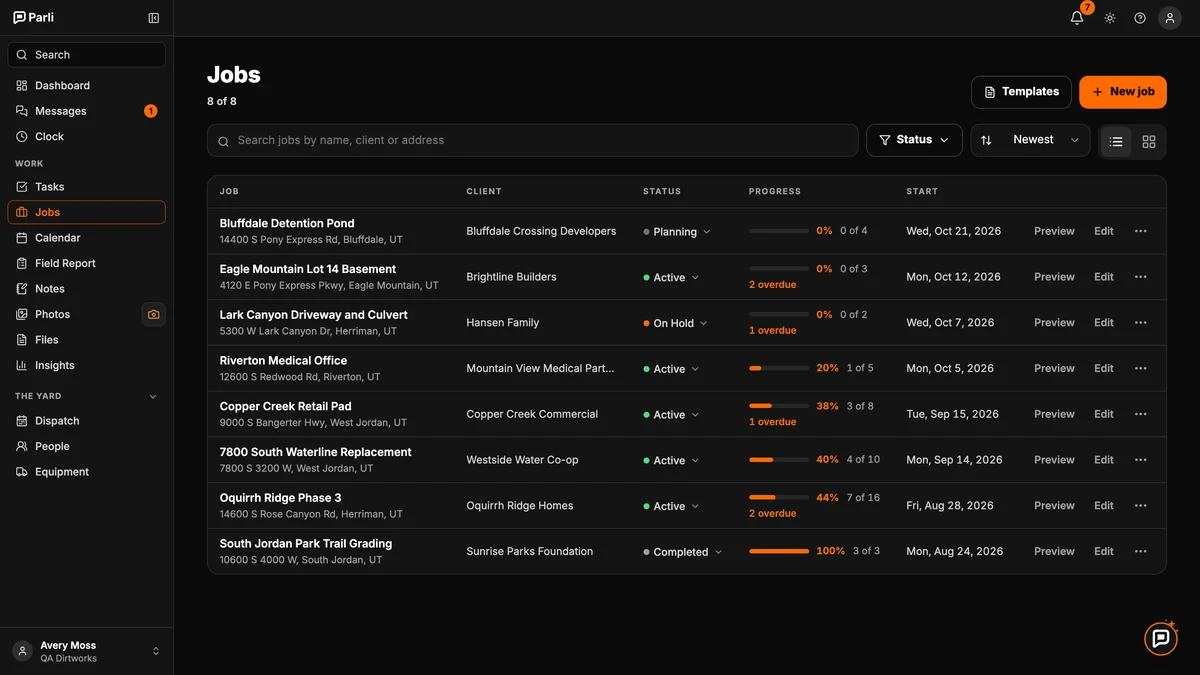Screen dimensions: 1200x675
Task: Open the chat assistant bubble icon
Action: [1161, 638]
